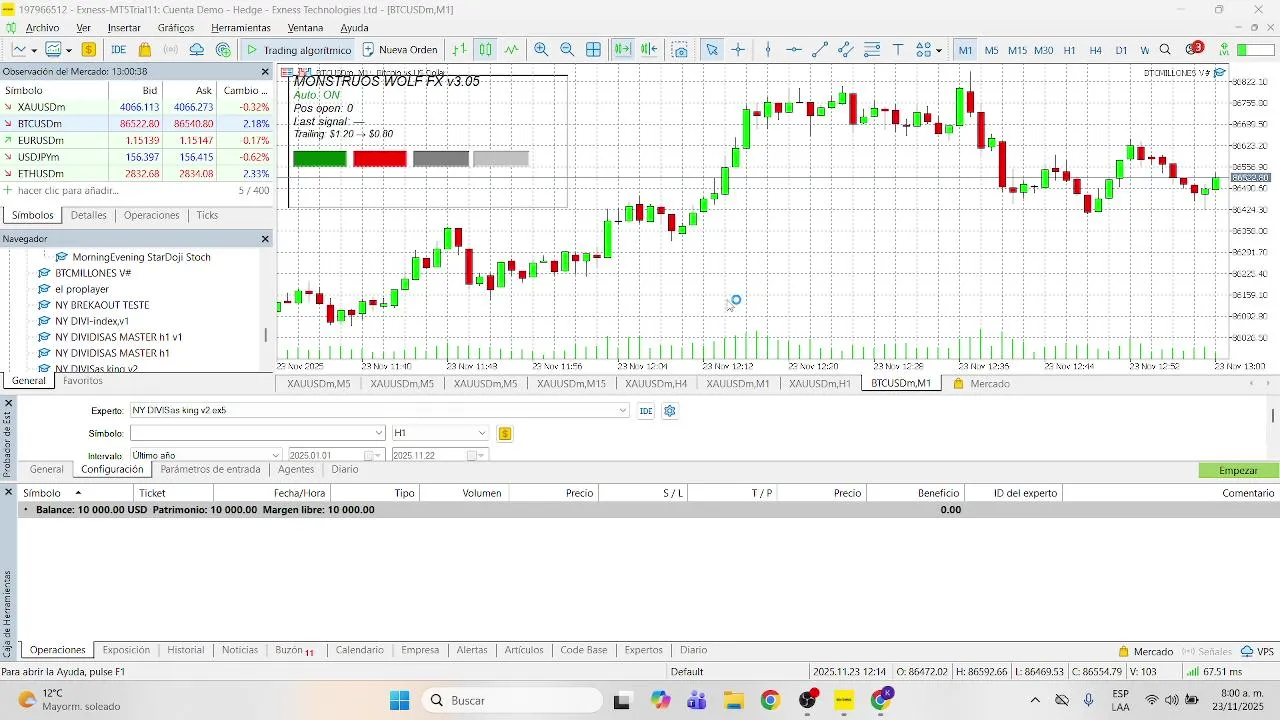The width and height of the screenshot is (1280, 720).
Task: Open the account notifications icon with badge 3
Action: tap(1194, 49)
